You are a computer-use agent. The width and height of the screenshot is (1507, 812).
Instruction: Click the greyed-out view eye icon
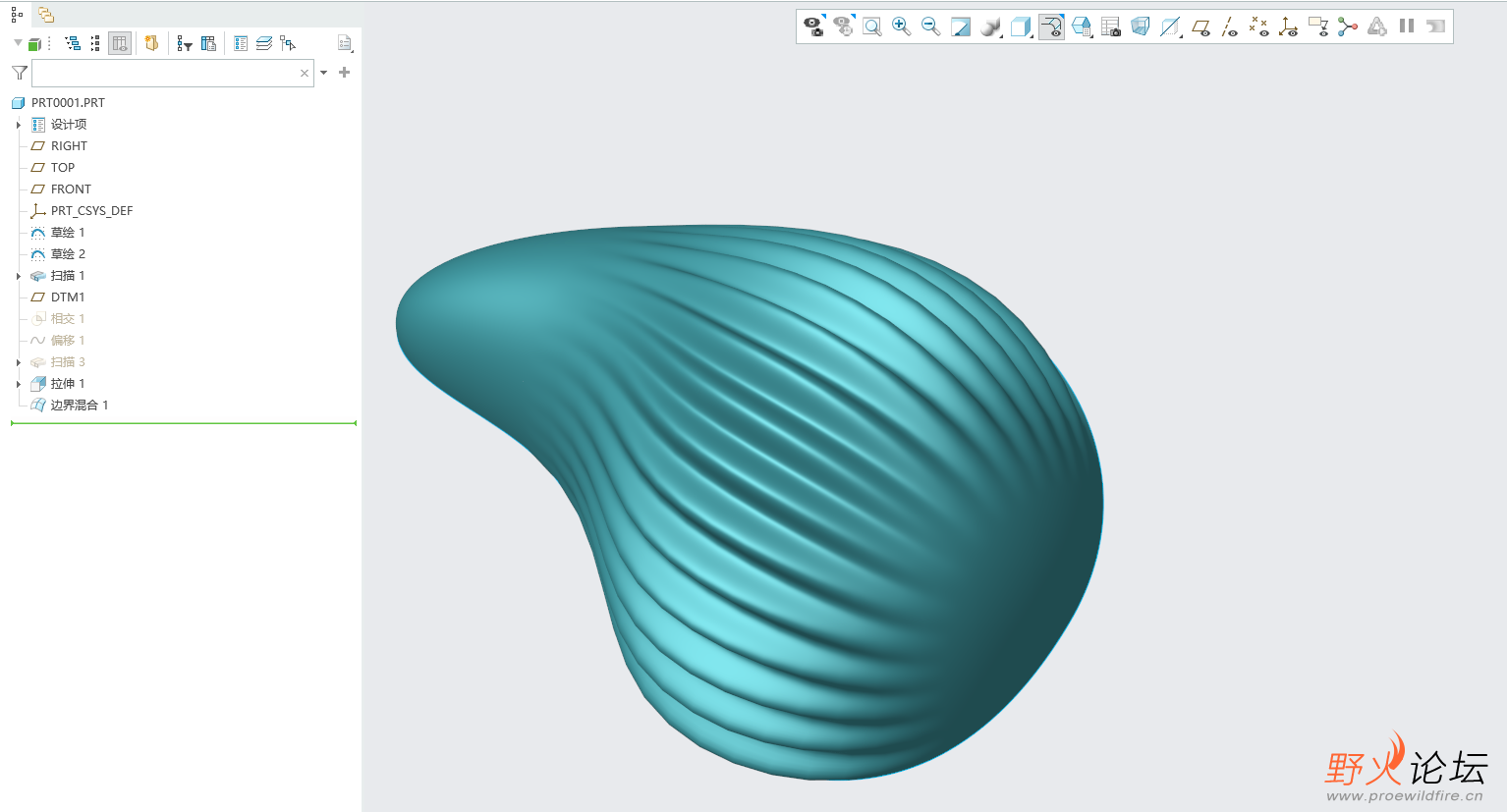(843, 27)
